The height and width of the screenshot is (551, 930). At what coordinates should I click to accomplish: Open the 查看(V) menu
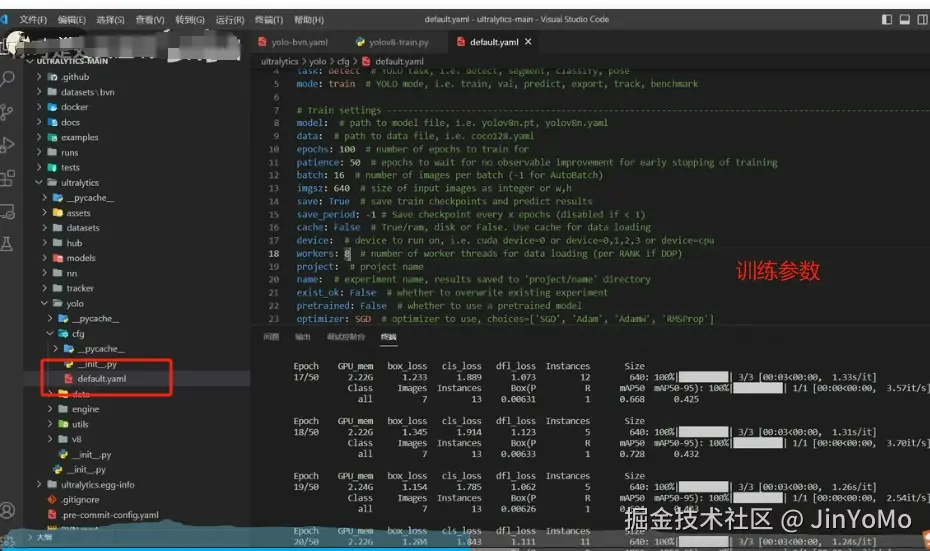click(149, 20)
